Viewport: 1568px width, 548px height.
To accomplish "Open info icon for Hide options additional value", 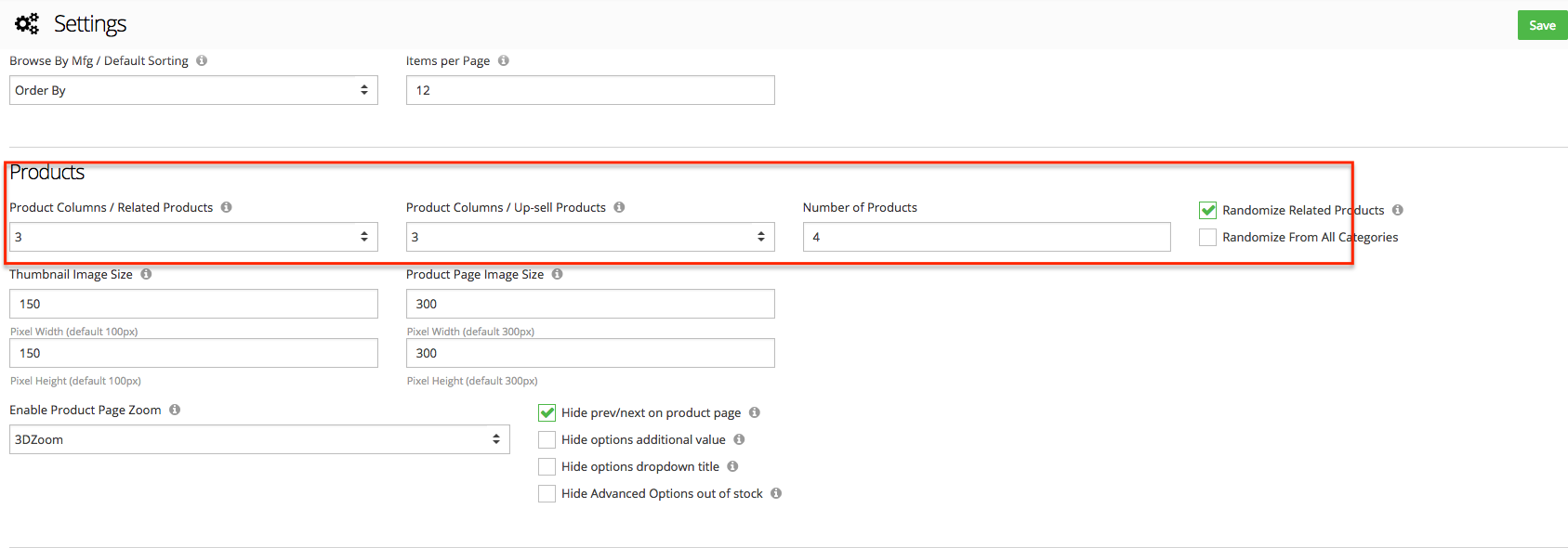I will [739, 439].
